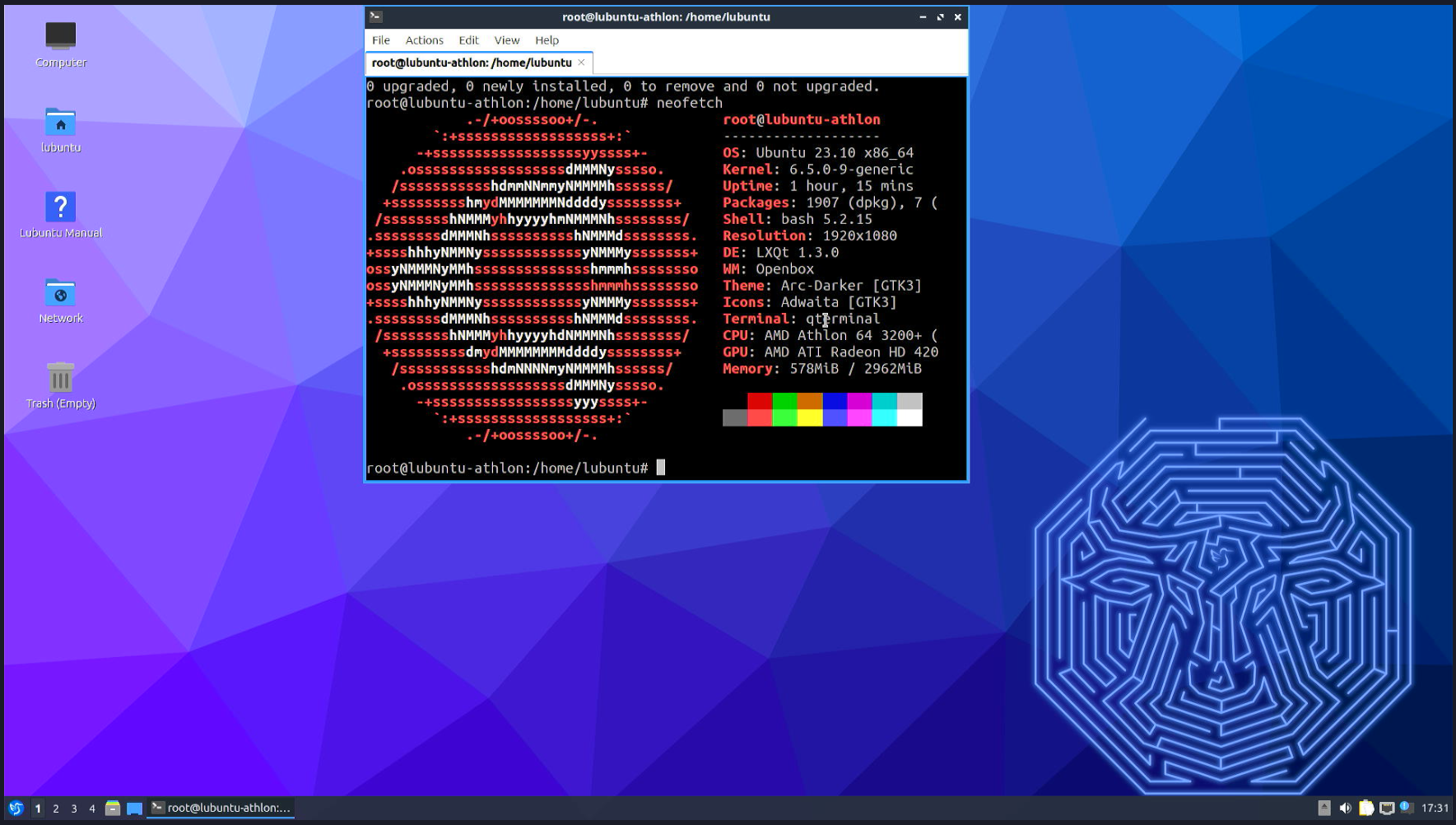Open the Computer desktop icon
The width and height of the screenshot is (1456, 825).
coord(60,44)
